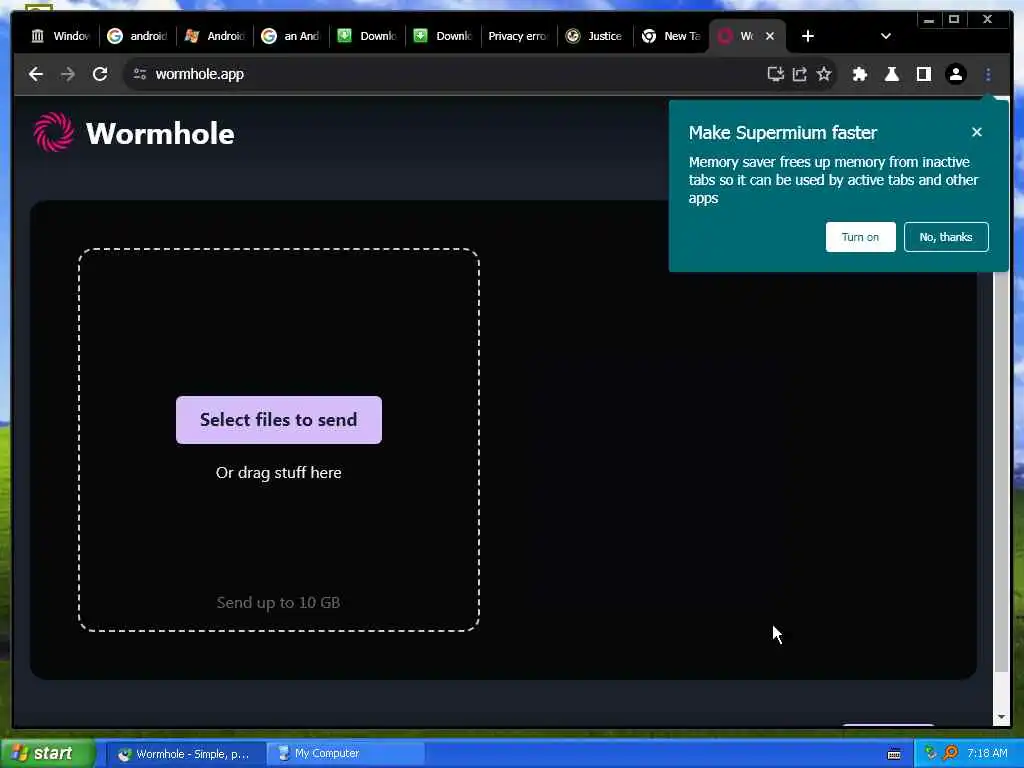Screen dimensions: 1024x768
Task: Switch to the 'an And' Google tab
Action: 291,36
